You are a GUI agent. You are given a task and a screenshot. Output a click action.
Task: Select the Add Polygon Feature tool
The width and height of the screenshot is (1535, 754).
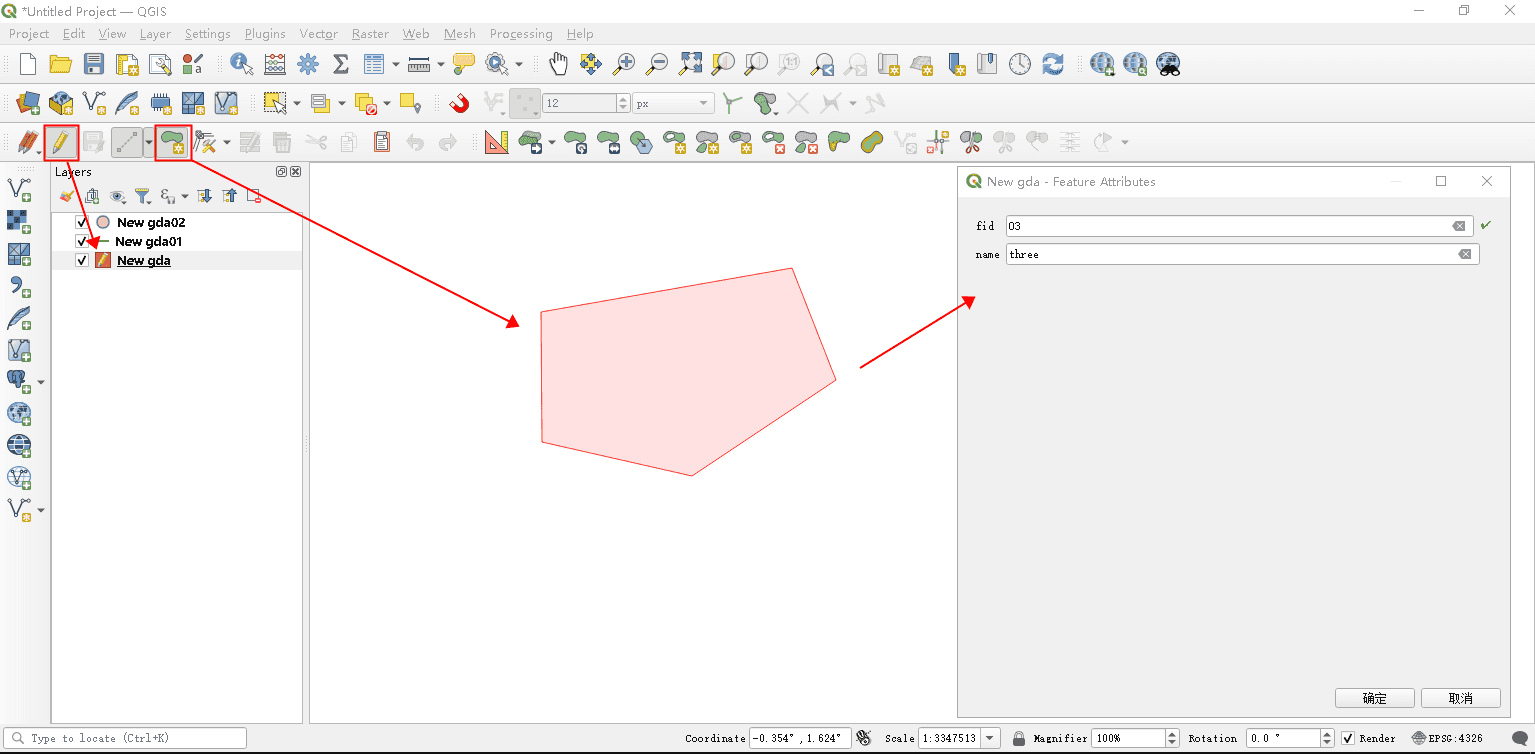point(173,142)
